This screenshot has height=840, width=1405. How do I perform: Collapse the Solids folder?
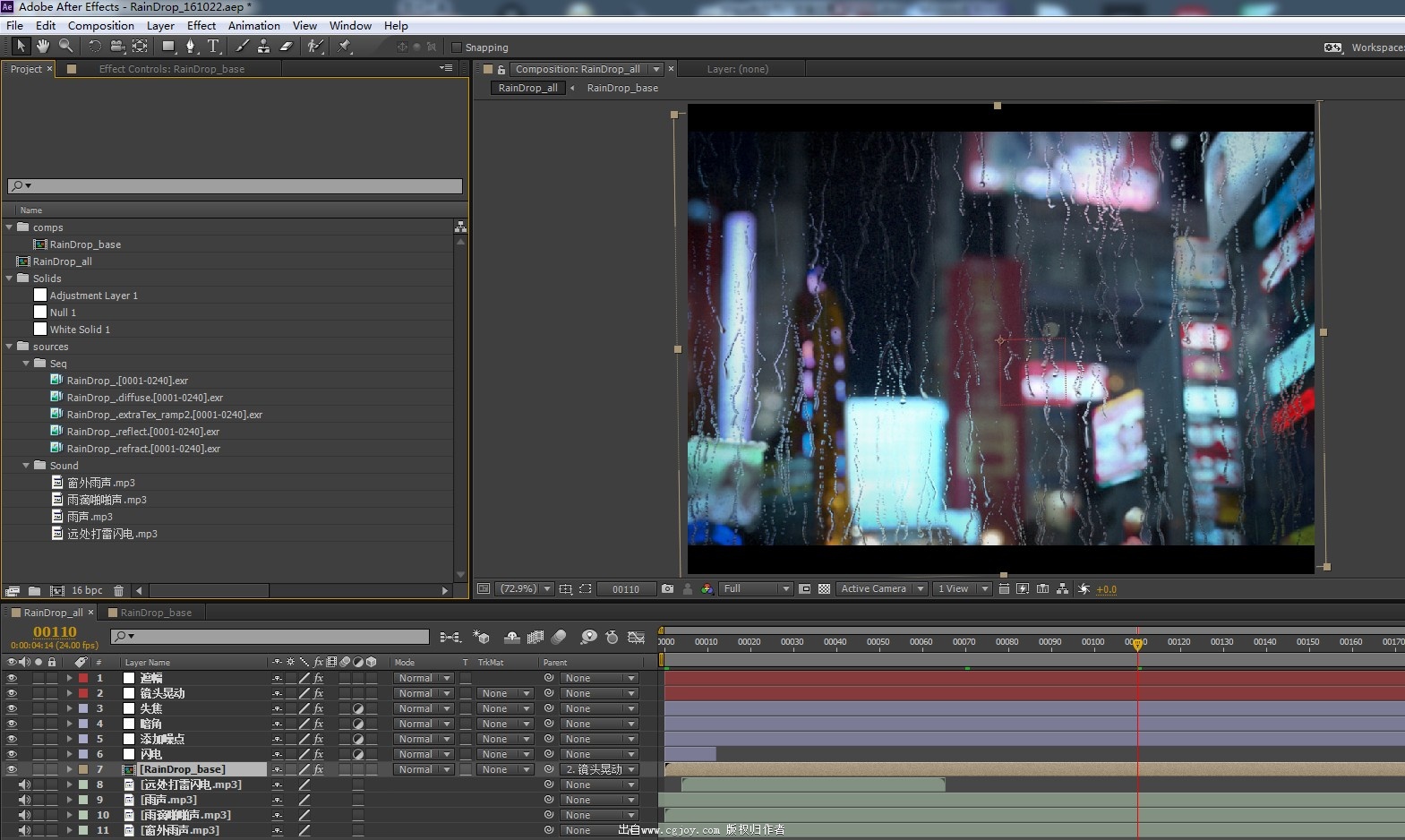9,279
